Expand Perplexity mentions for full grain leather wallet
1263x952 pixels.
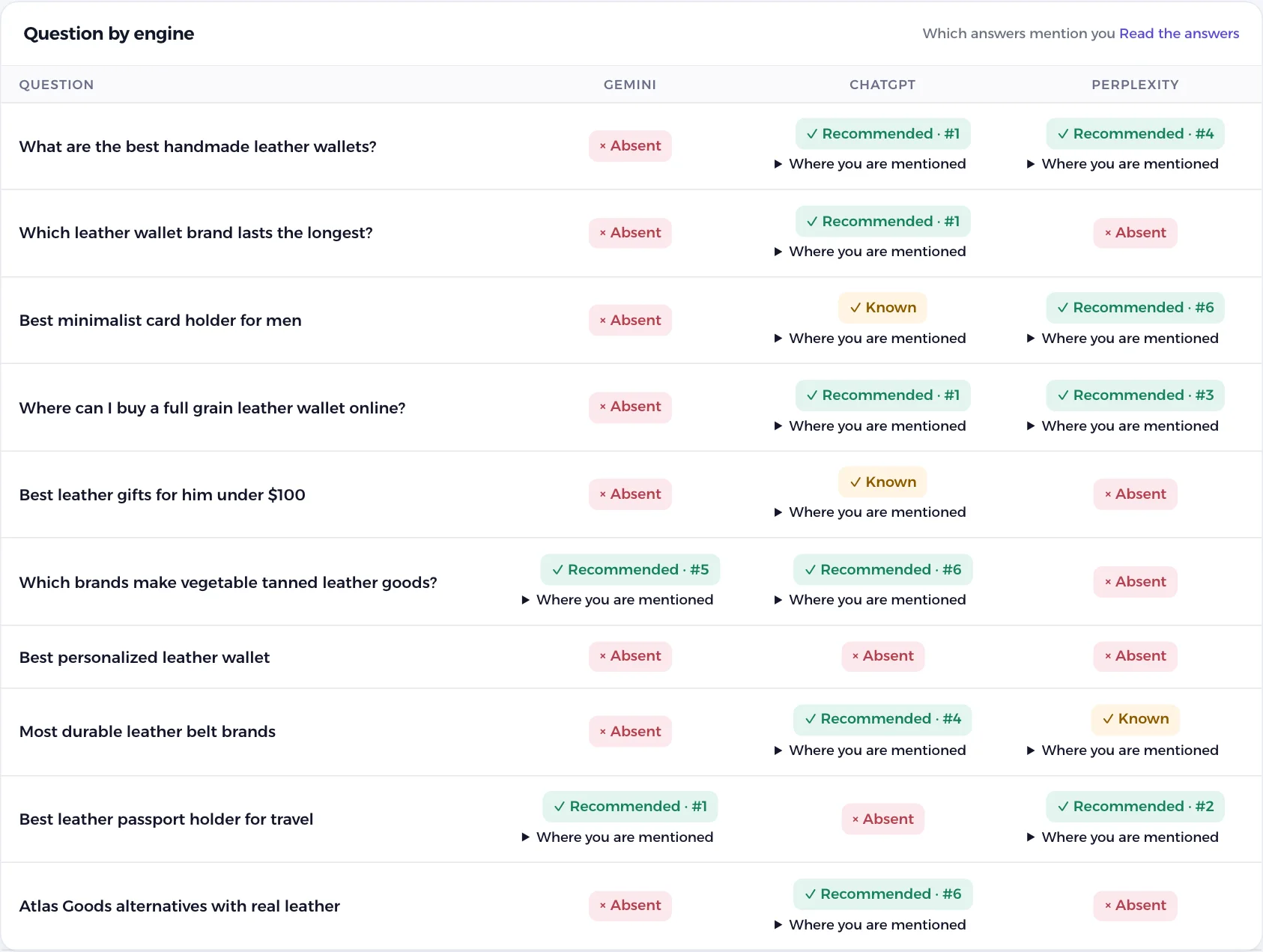click(1122, 425)
